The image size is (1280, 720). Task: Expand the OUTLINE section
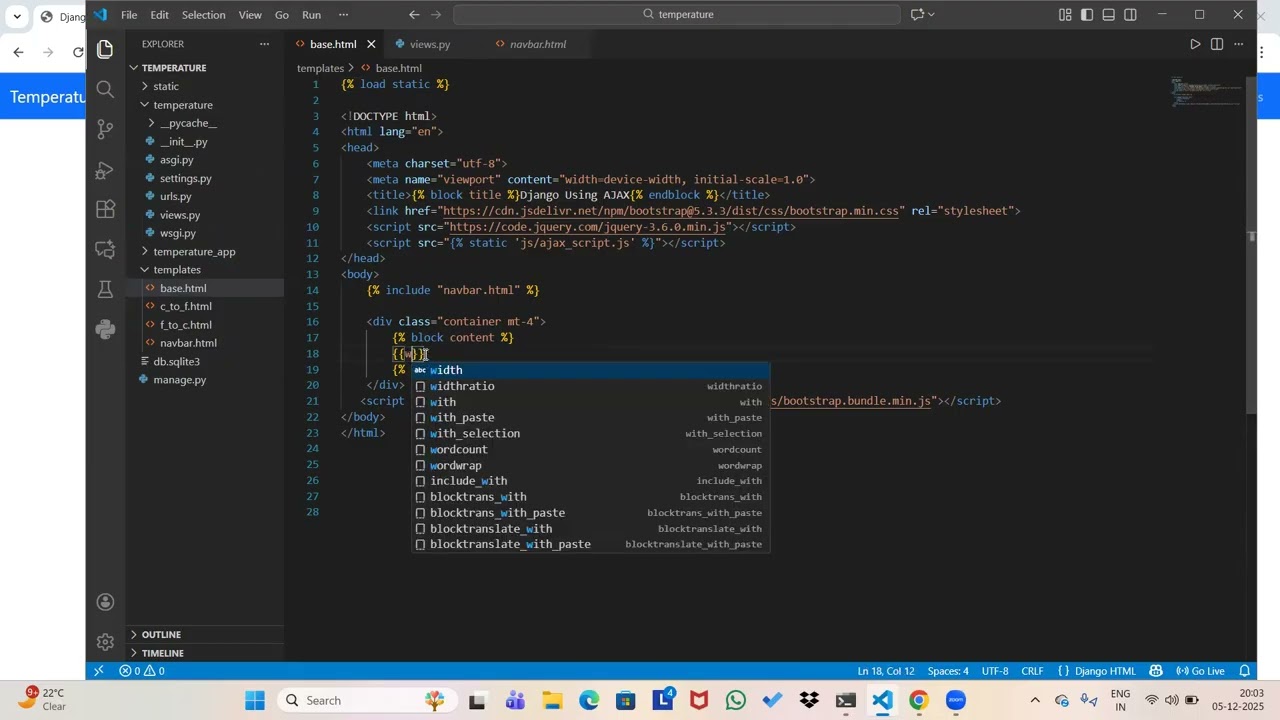pyautogui.click(x=205, y=634)
